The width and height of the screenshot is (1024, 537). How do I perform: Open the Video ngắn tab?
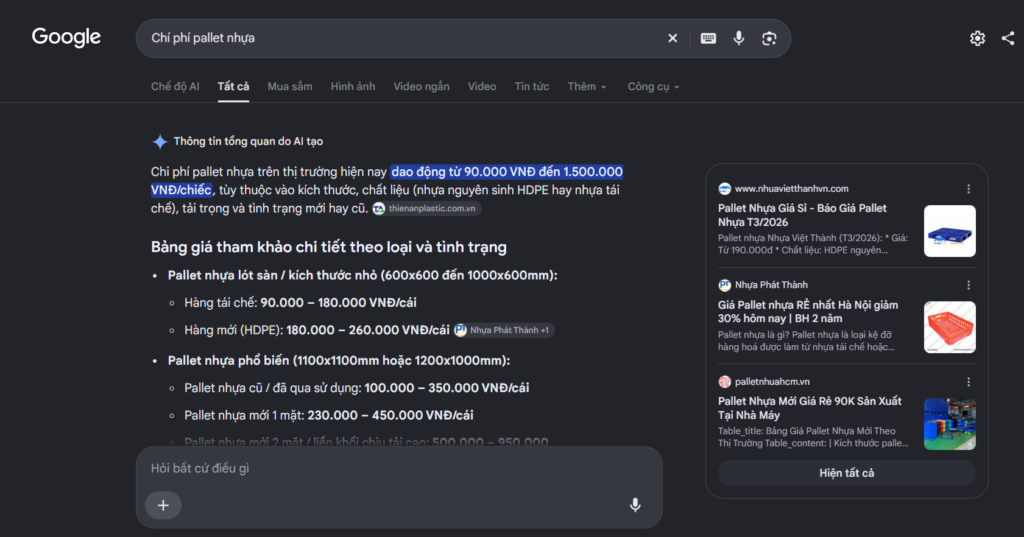coord(421,86)
